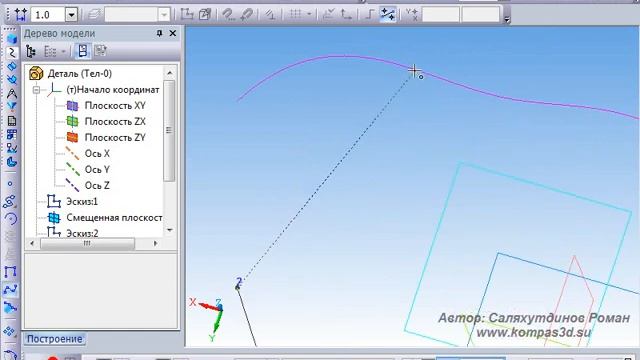Select the Деталь (Тел-0) tree node
640x360 pixels.
[80, 73]
